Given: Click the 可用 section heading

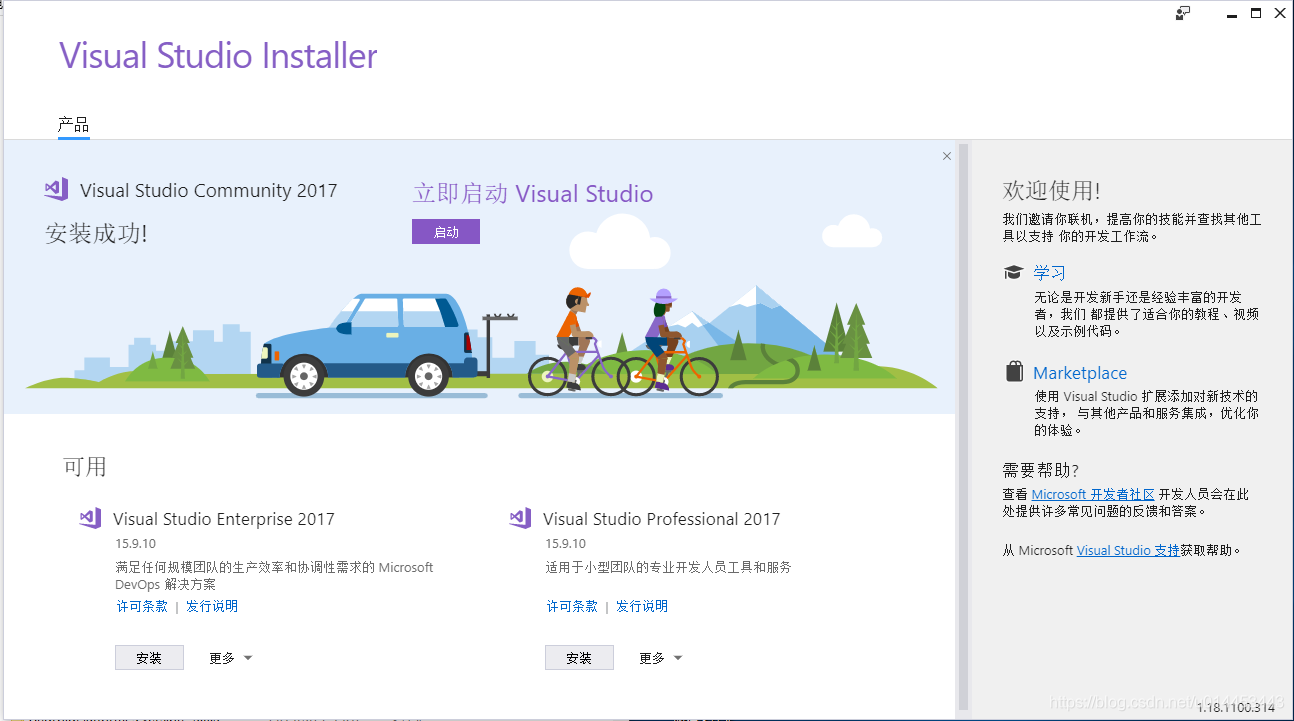Looking at the screenshot, I should click(85, 467).
